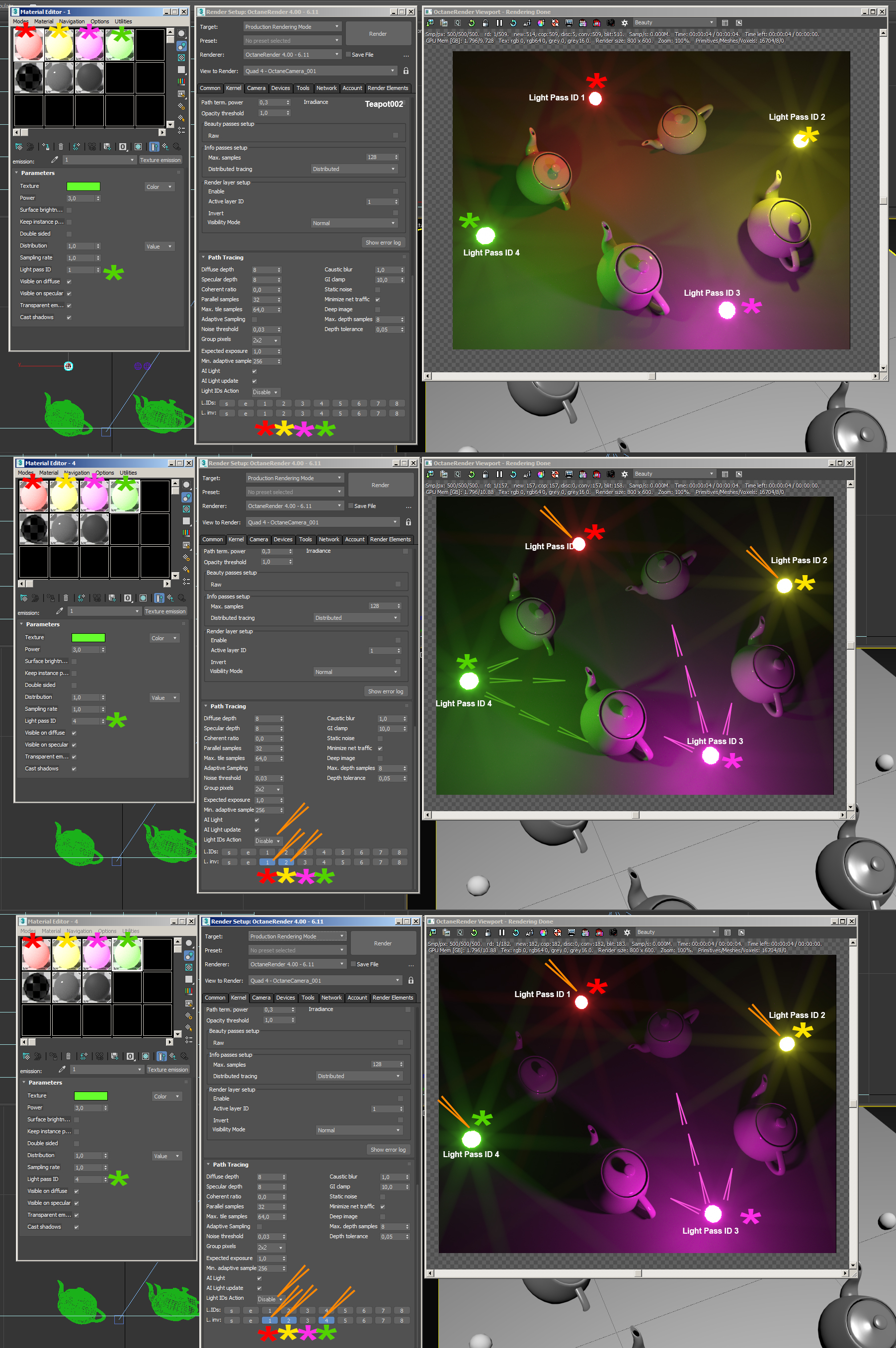This screenshot has width=896, height=1348.
Task: Open Material menu in Material Editor - 1
Action: coord(43,22)
